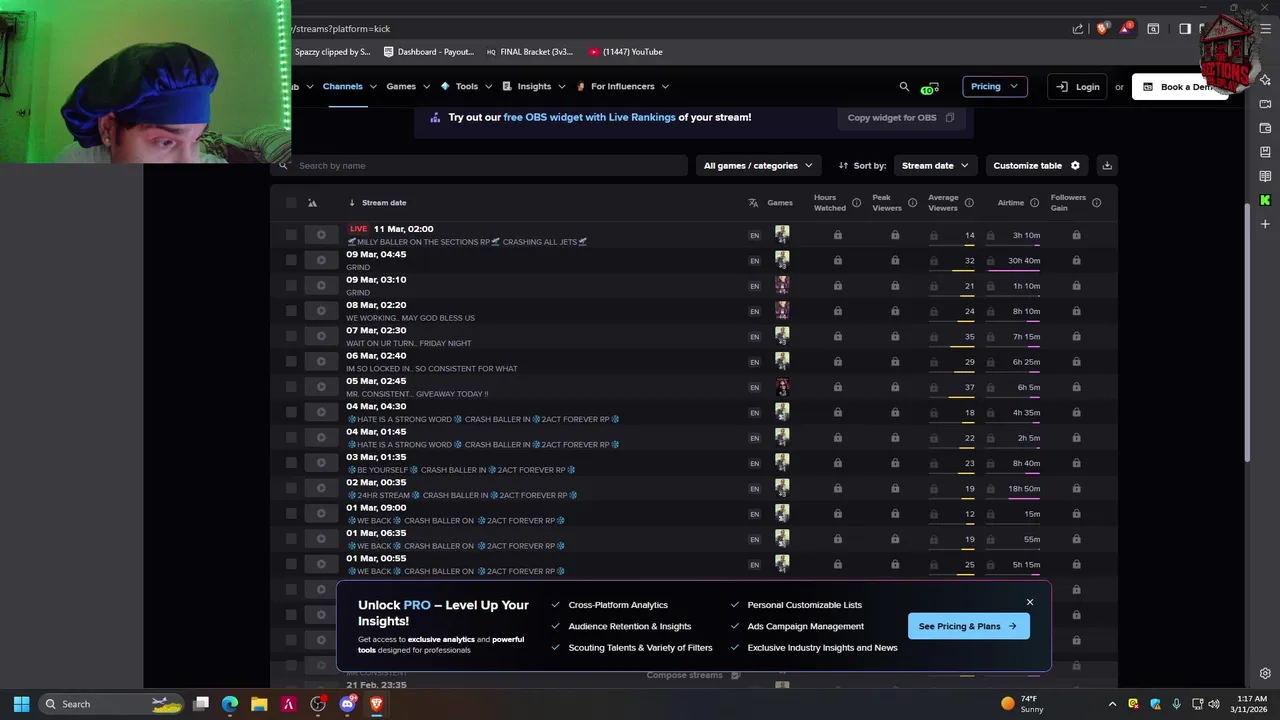The image size is (1280, 720).
Task: Open Brave Rewards triangle icon
Action: pyautogui.click(x=1127, y=29)
